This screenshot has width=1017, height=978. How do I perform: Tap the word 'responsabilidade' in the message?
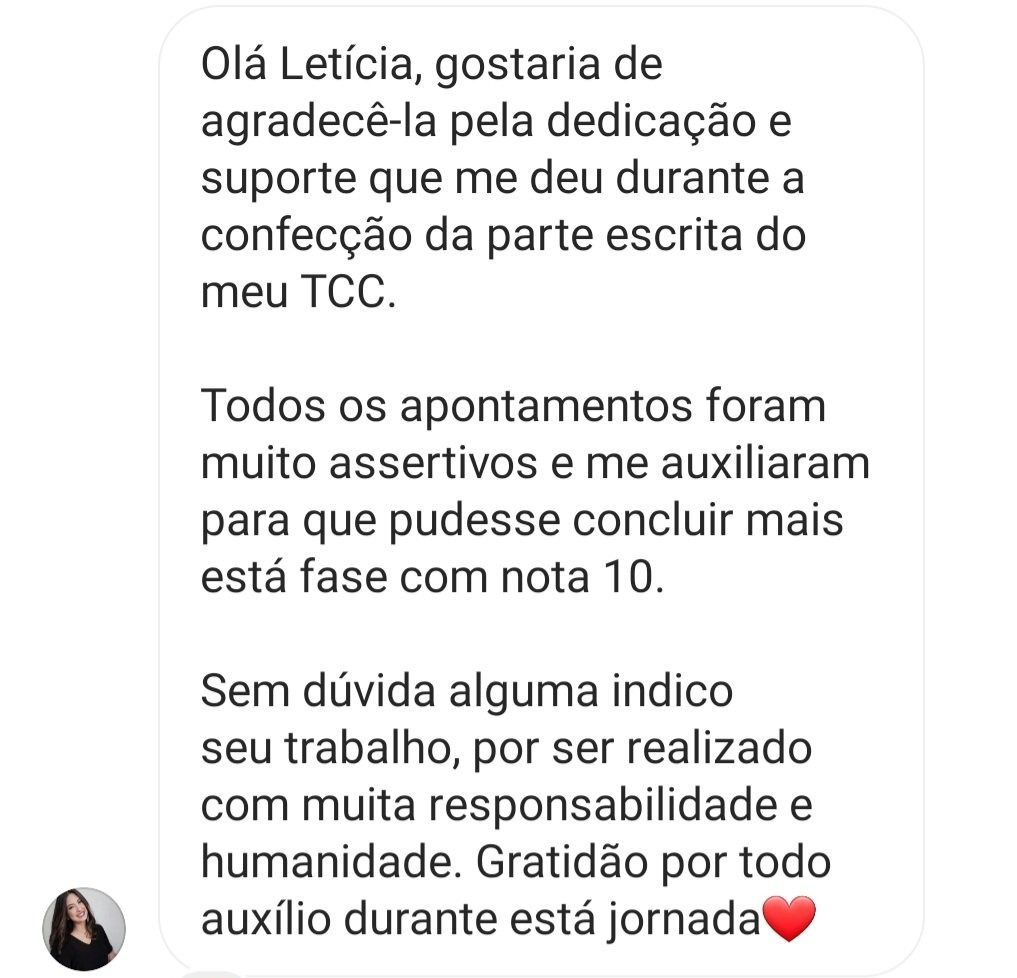click(603, 807)
